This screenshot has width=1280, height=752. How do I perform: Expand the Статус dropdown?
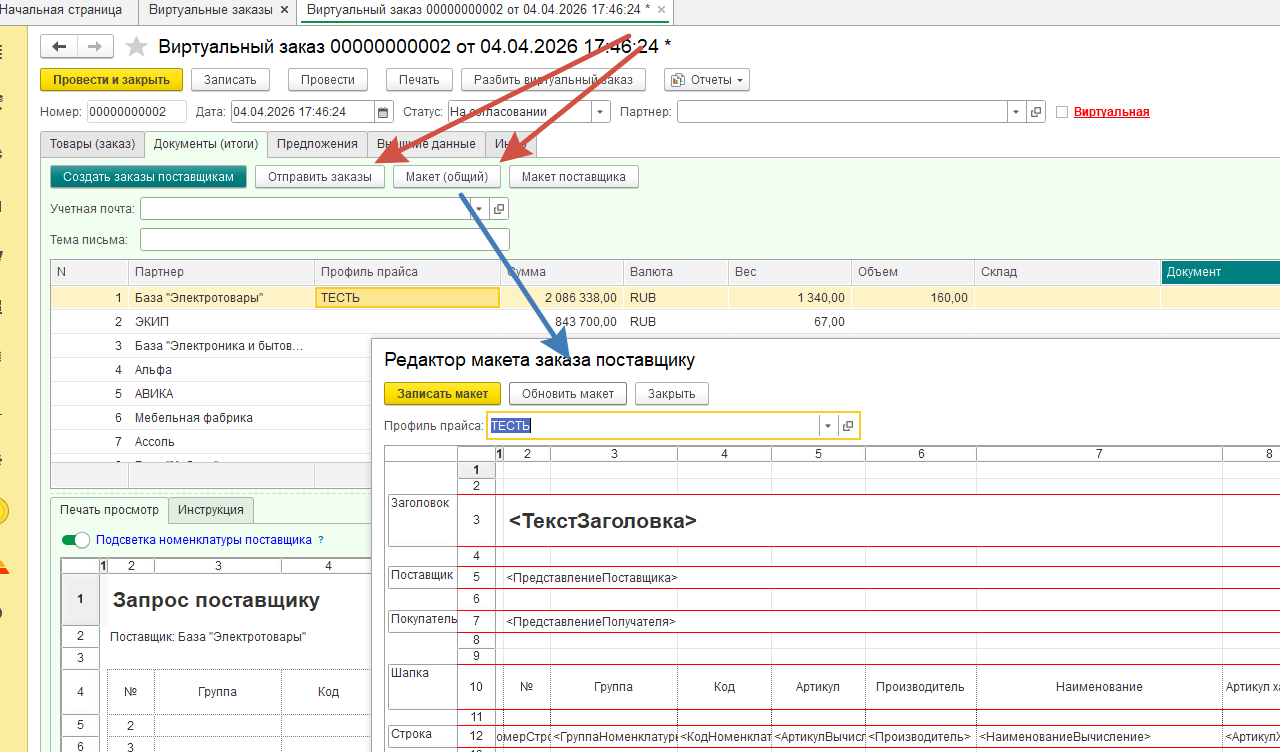pyautogui.click(x=600, y=112)
